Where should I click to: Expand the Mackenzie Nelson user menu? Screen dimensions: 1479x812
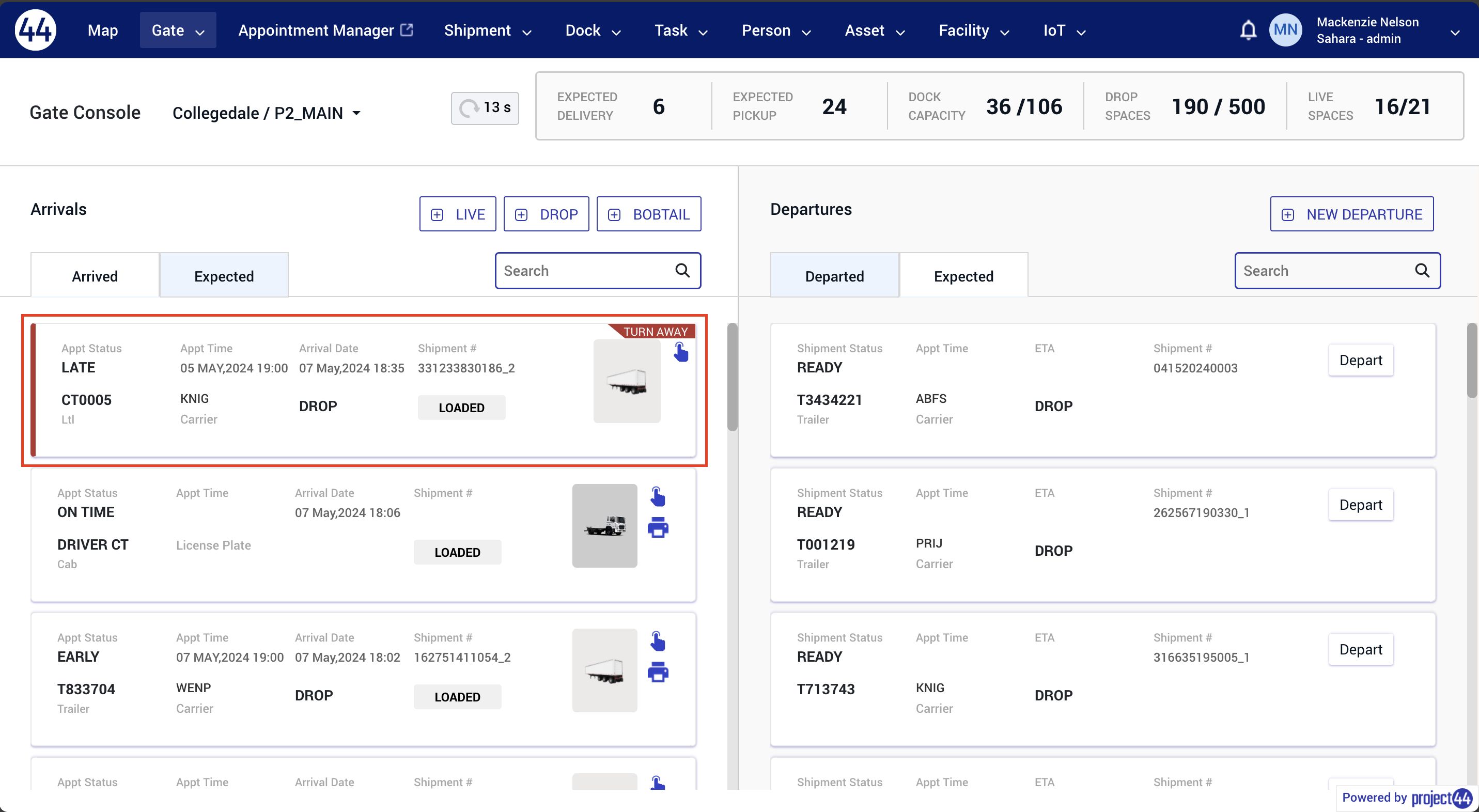(x=1454, y=33)
